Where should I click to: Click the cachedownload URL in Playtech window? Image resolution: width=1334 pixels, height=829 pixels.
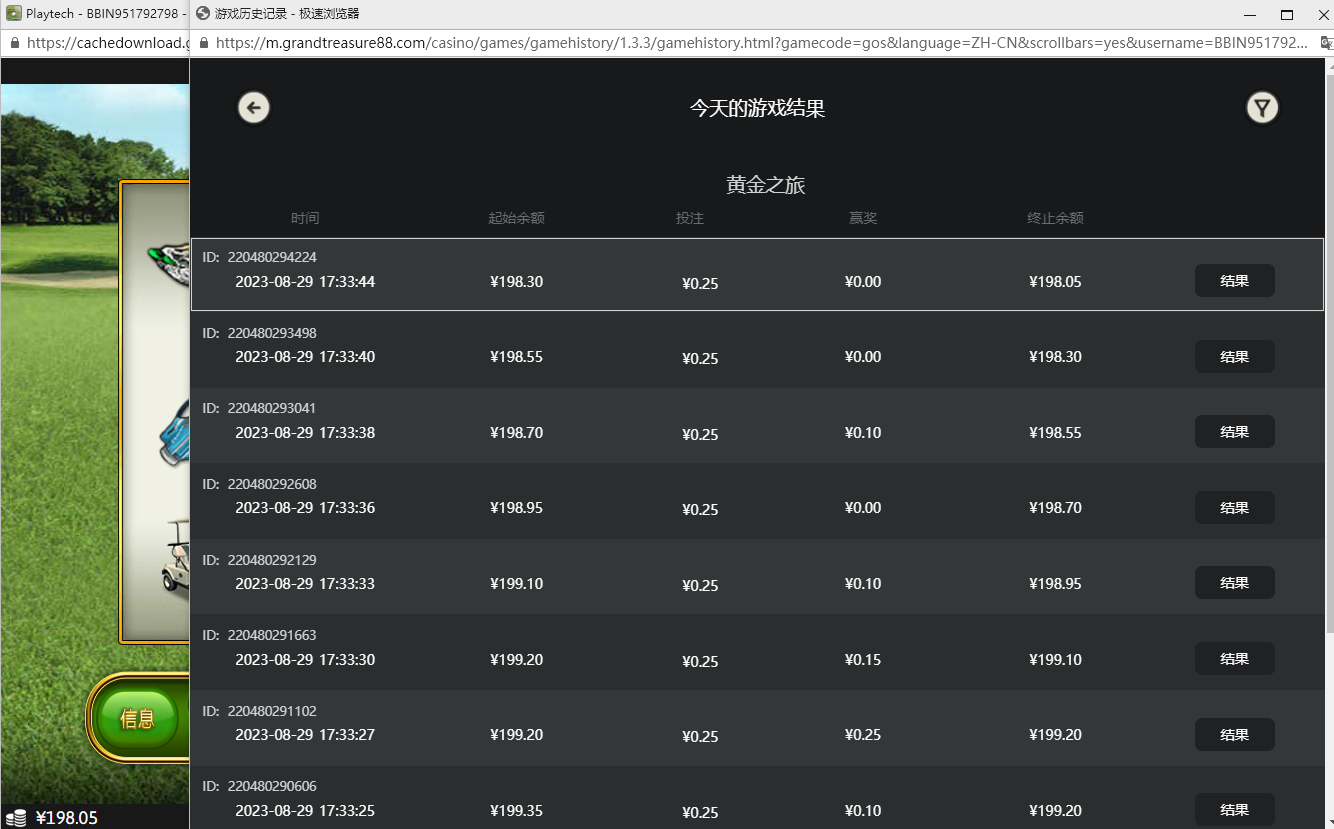point(107,43)
